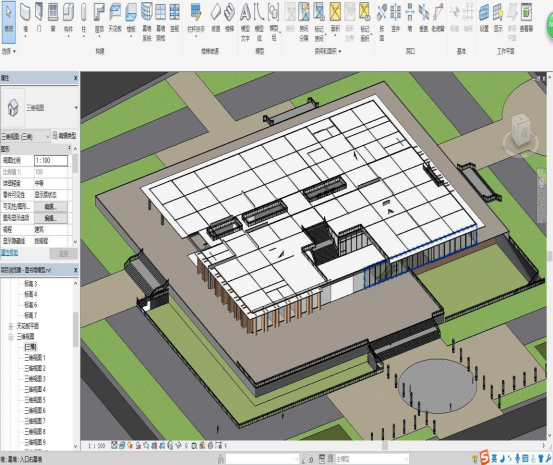Viewport: 553px width, 465px height.
Task: Click the Visual Style view control icon
Action: click(122, 446)
